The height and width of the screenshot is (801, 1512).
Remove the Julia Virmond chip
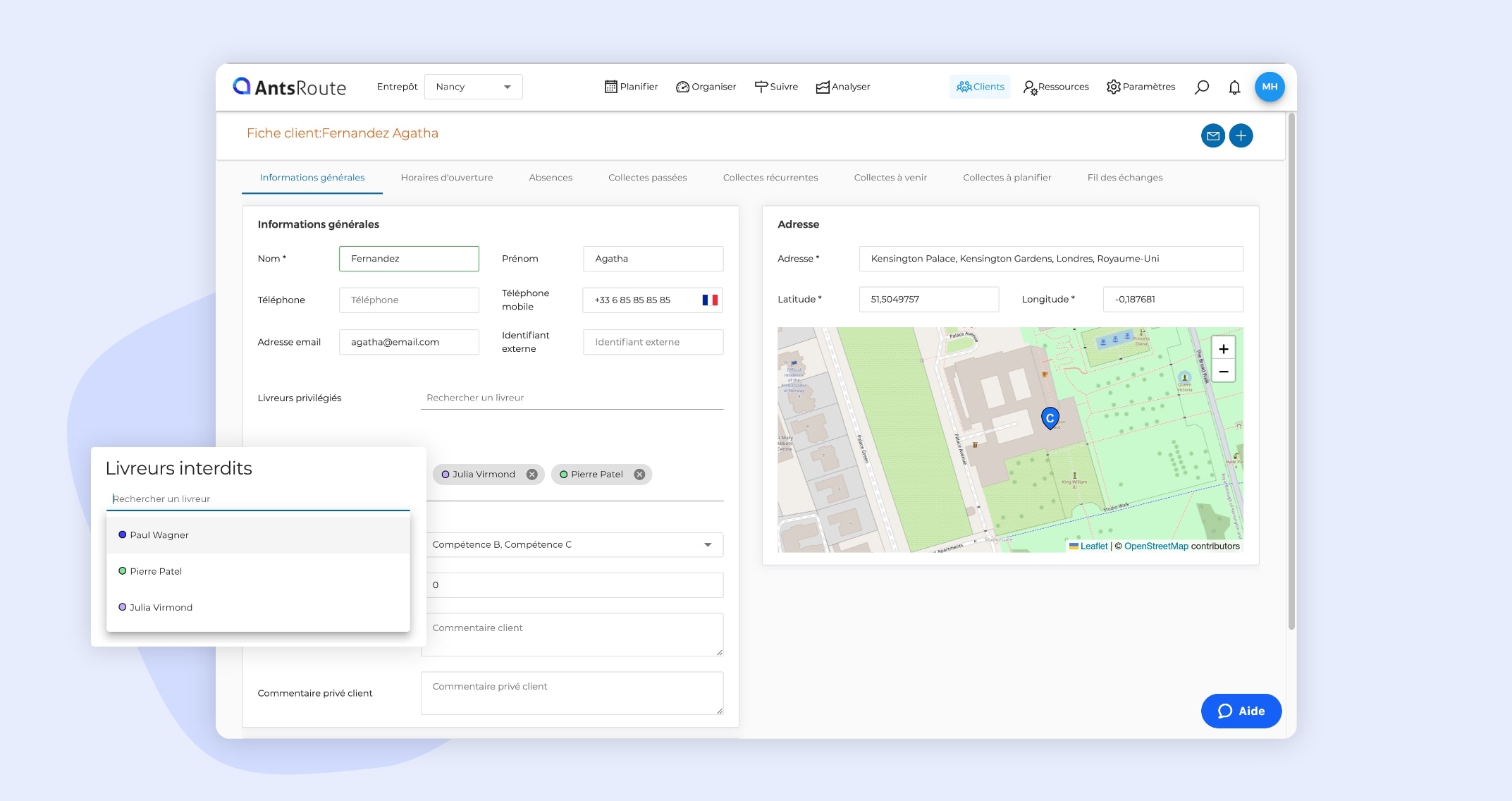(532, 475)
